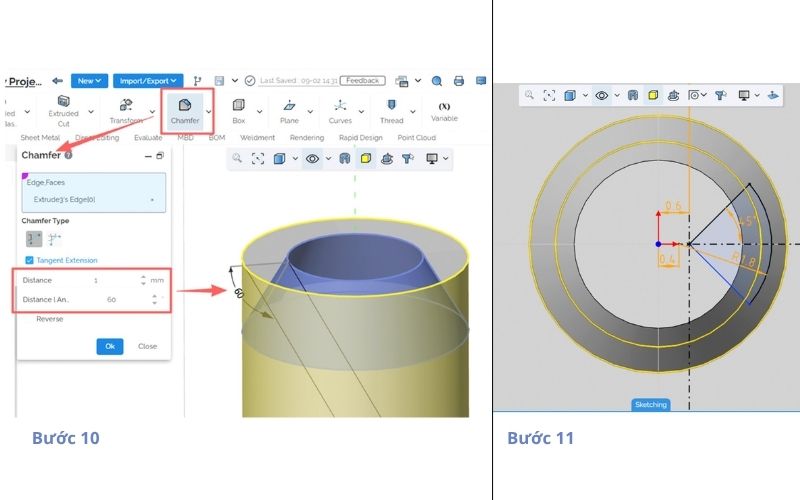Select the Transform tool
The height and width of the screenshot is (500, 800).
[126, 109]
